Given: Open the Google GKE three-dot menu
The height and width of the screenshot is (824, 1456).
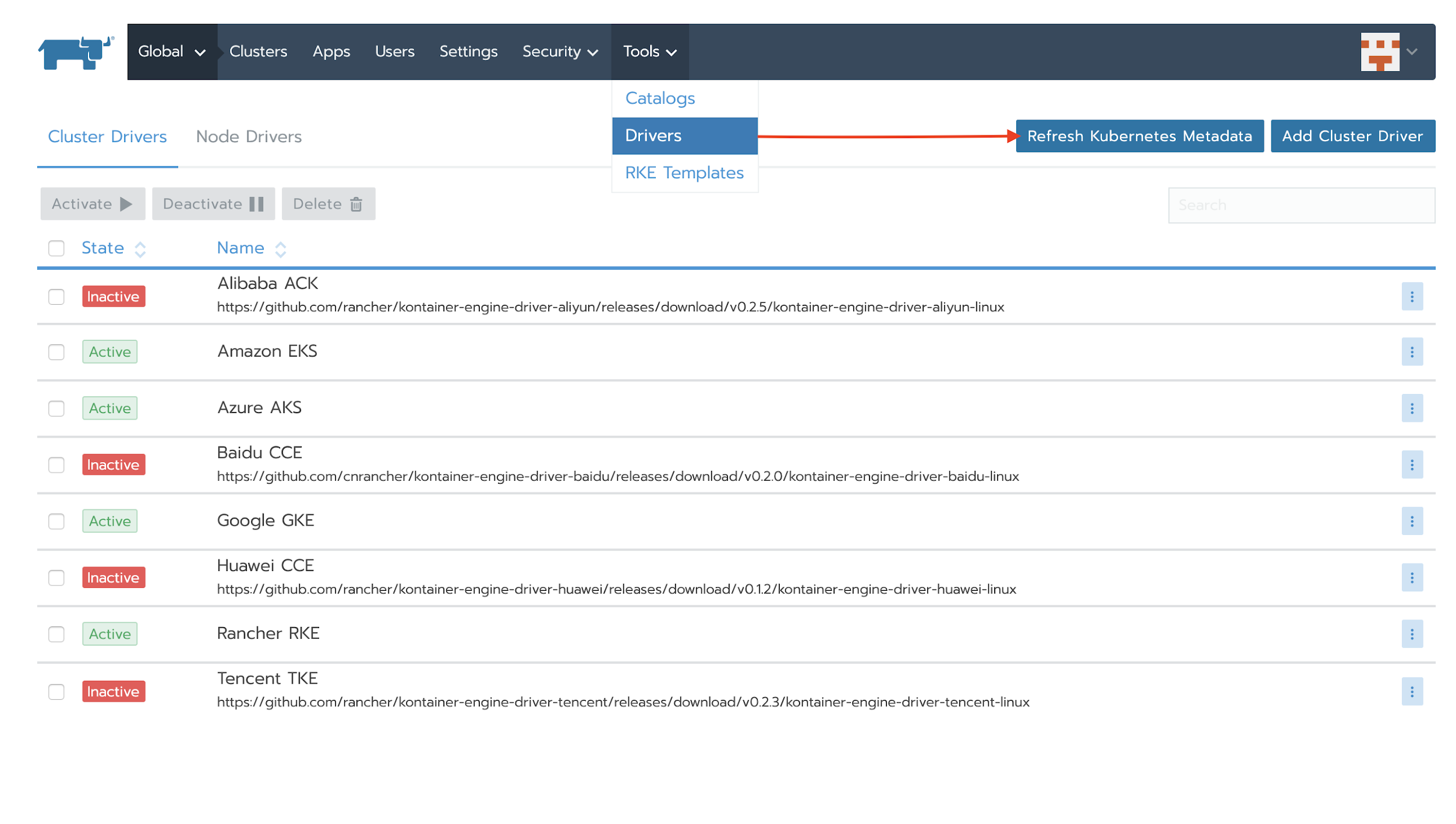Looking at the screenshot, I should (1412, 521).
